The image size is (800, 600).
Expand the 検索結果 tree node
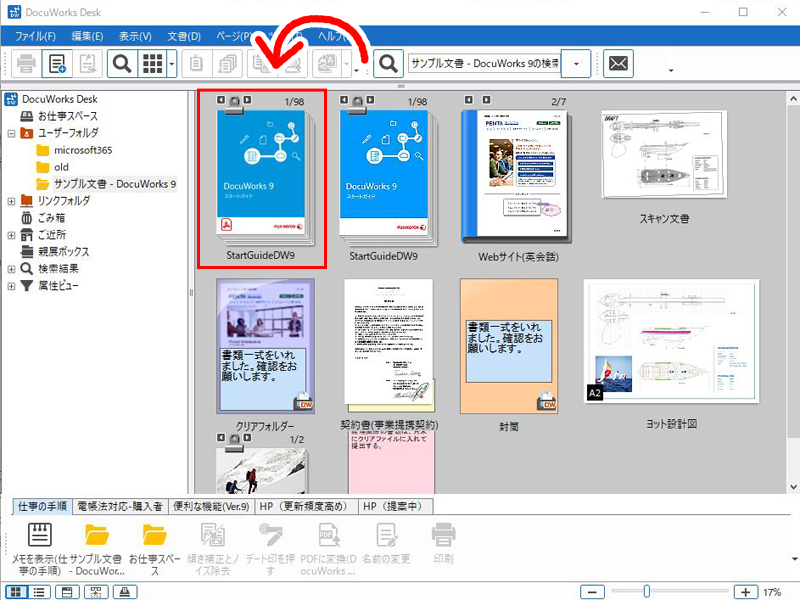click(x=11, y=269)
